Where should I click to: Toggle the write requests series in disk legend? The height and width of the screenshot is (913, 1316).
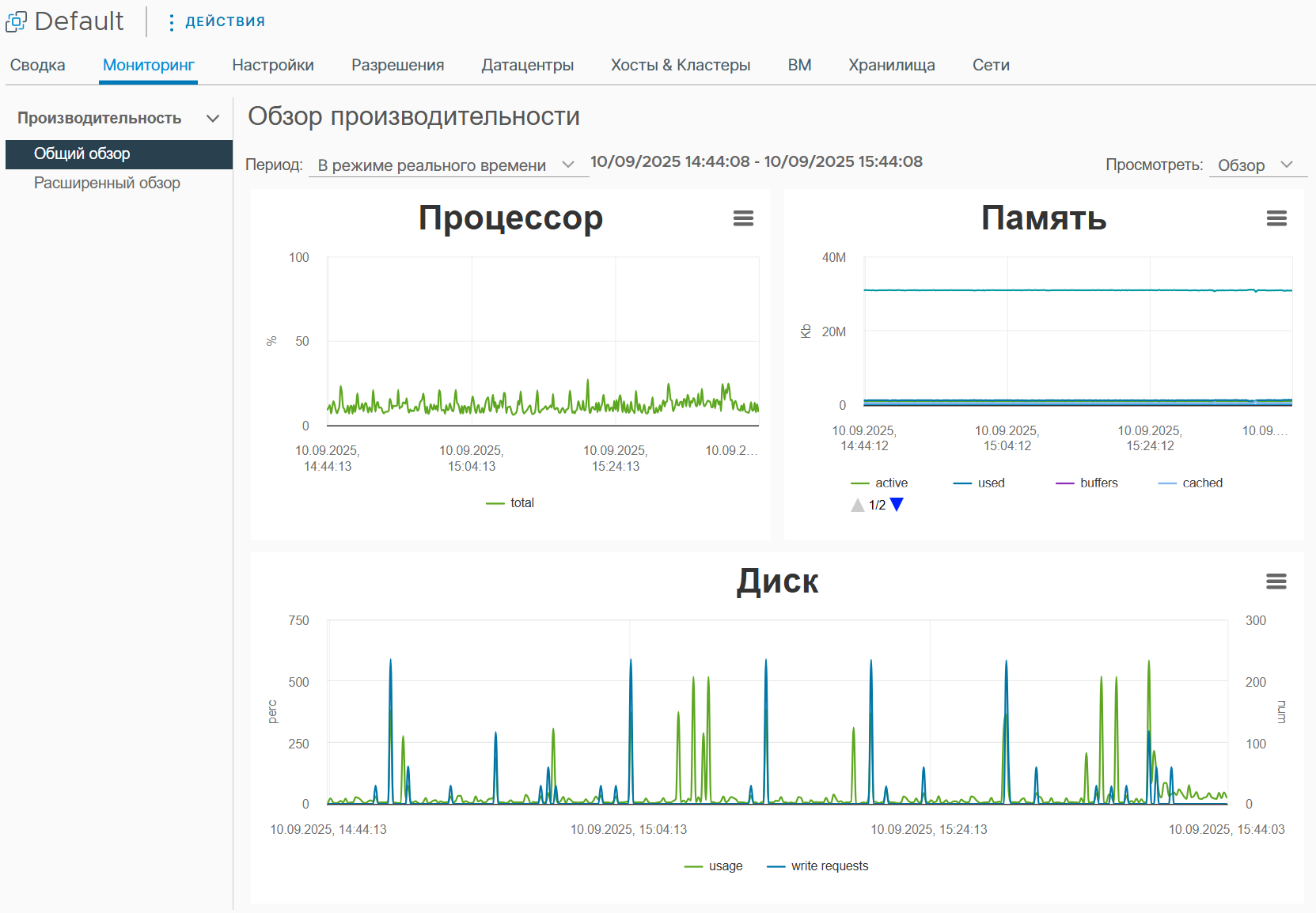(817, 866)
